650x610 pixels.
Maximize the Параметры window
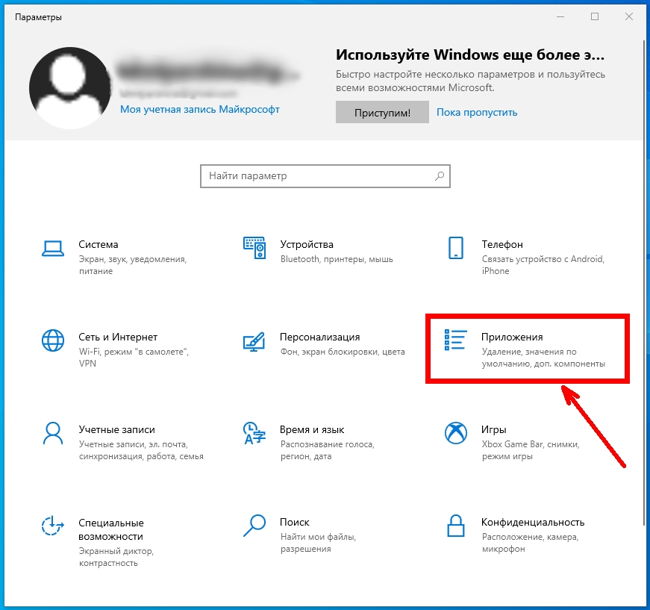click(595, 17)
